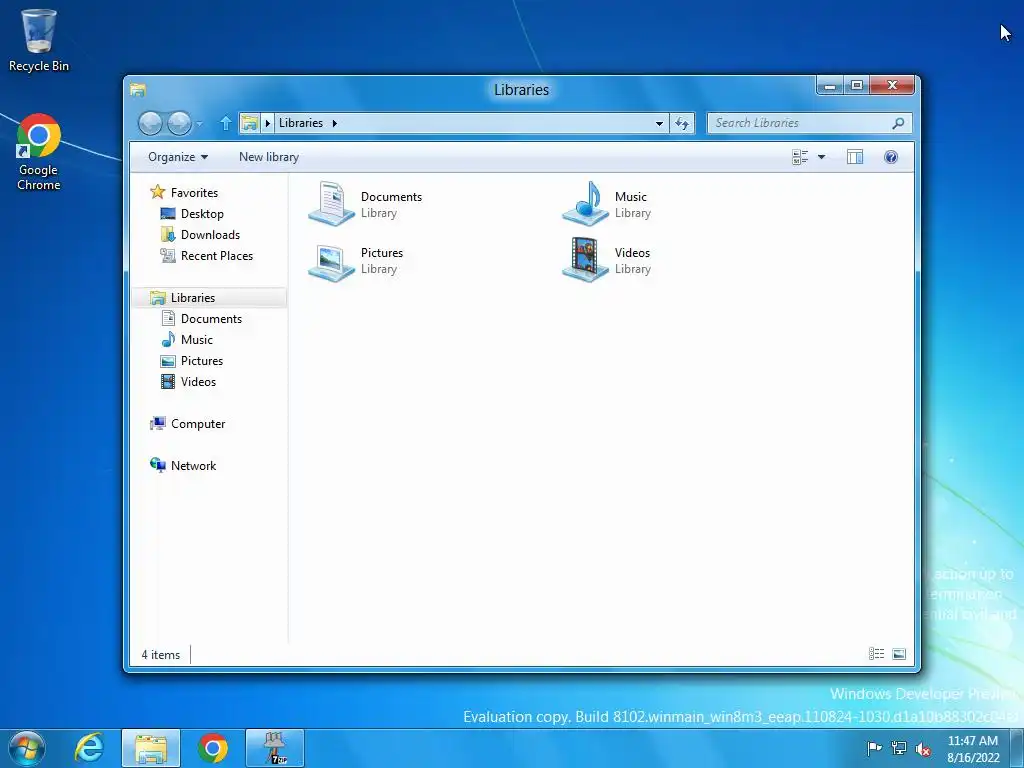Image resolution: width=1024 pixels, height=768 pixels.
Task: Click the Videos library name text
Action: 632,253
